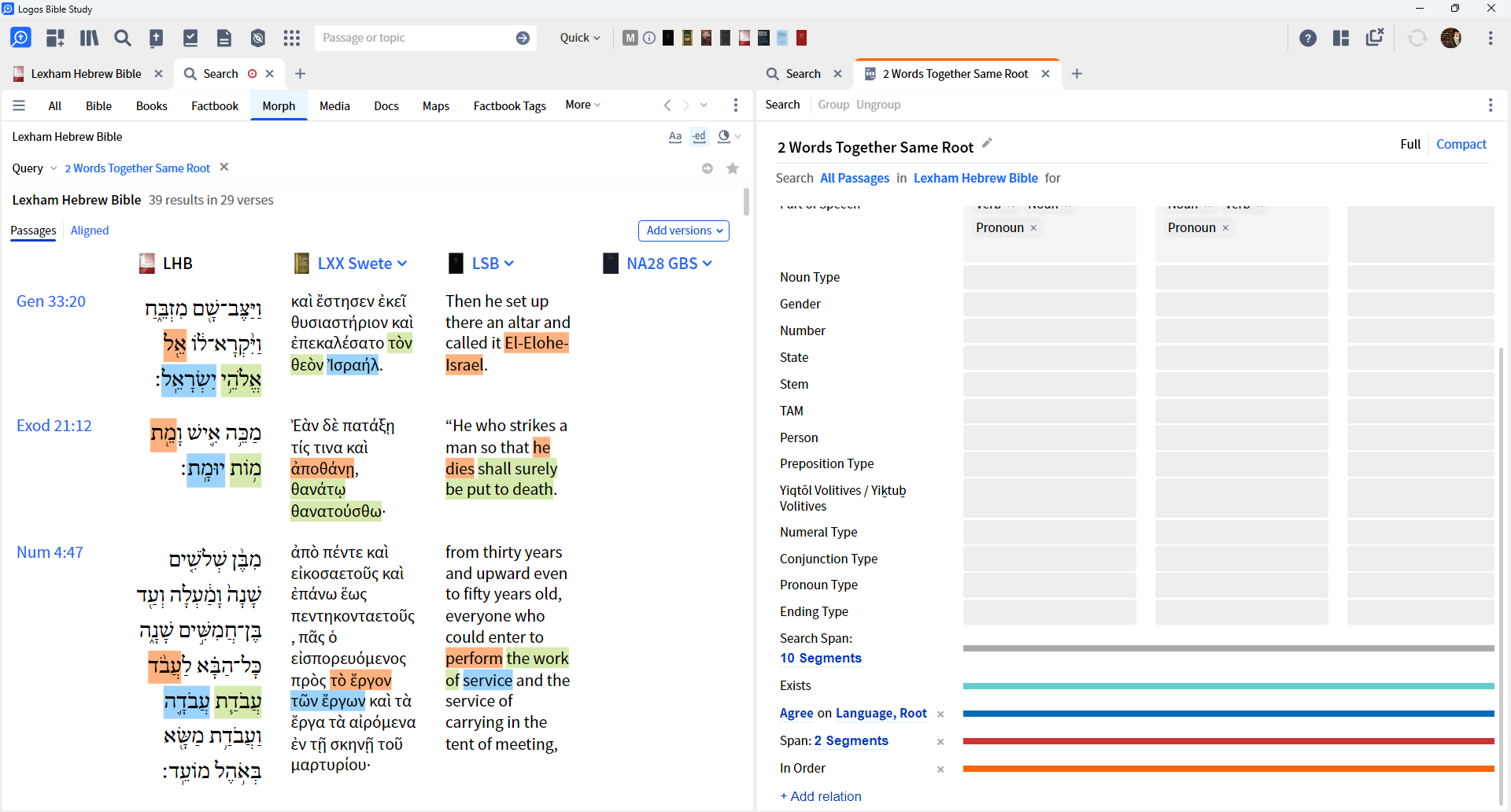The height and width of the screenshot is (812, 1511).
Task: Open the Tools shield icon
Action: pos(258,38)
